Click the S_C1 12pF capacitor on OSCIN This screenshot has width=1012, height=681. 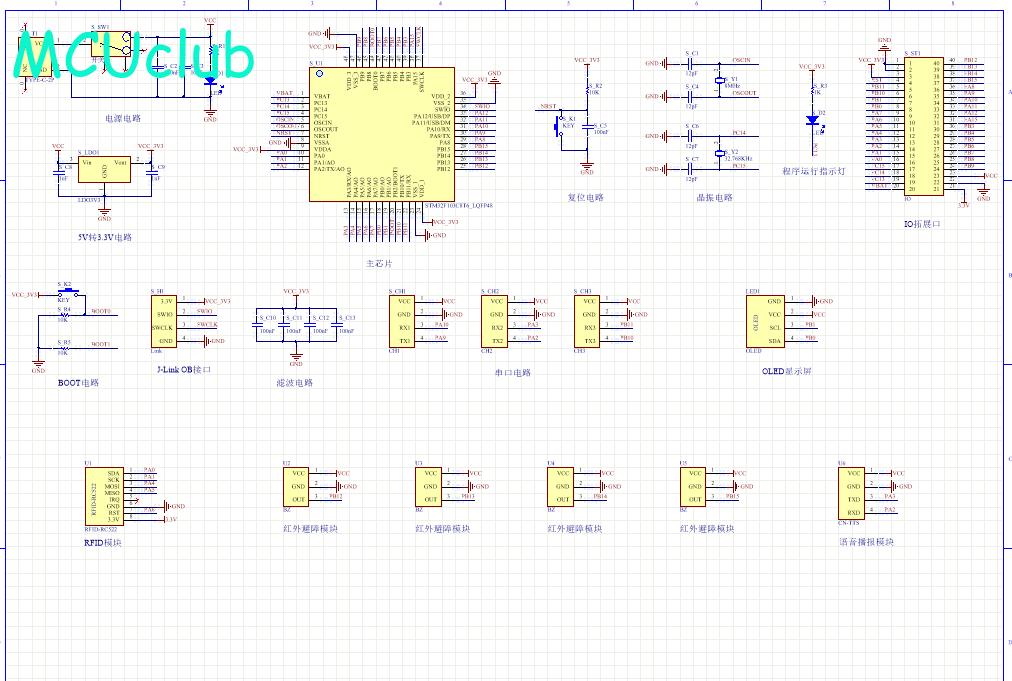click(690, 63)
